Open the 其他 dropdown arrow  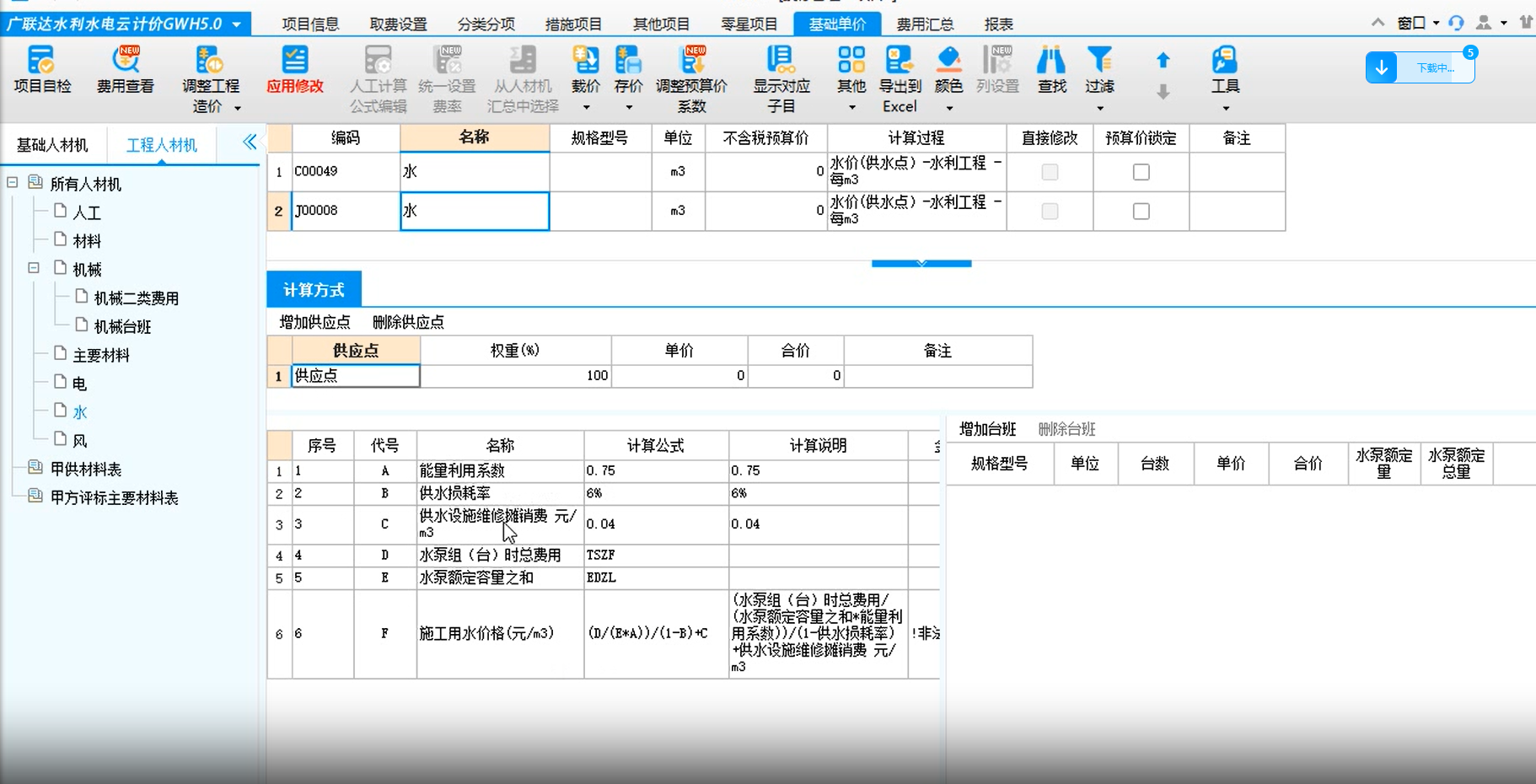(x=852, y=108)
